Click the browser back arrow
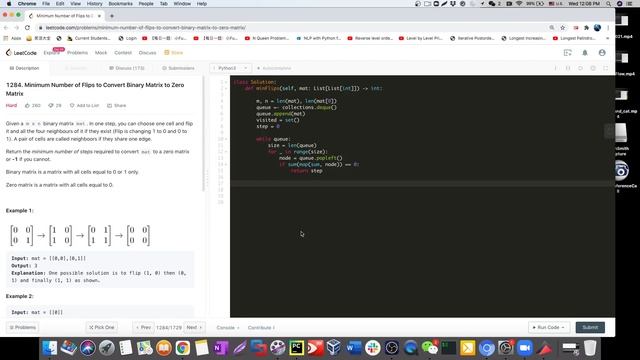 6,28
